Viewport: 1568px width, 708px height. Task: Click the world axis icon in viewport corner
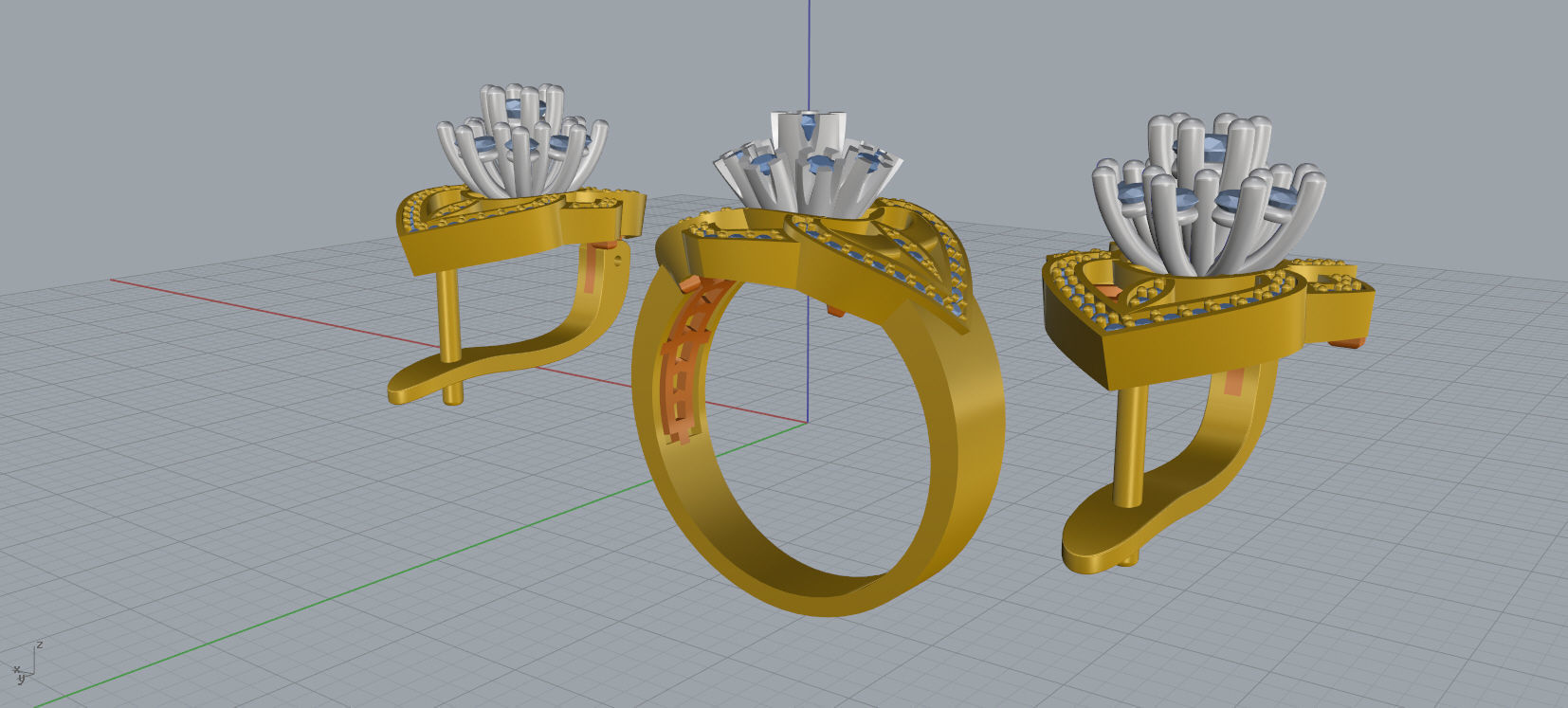pyautogui.click(x=27, y=663)
